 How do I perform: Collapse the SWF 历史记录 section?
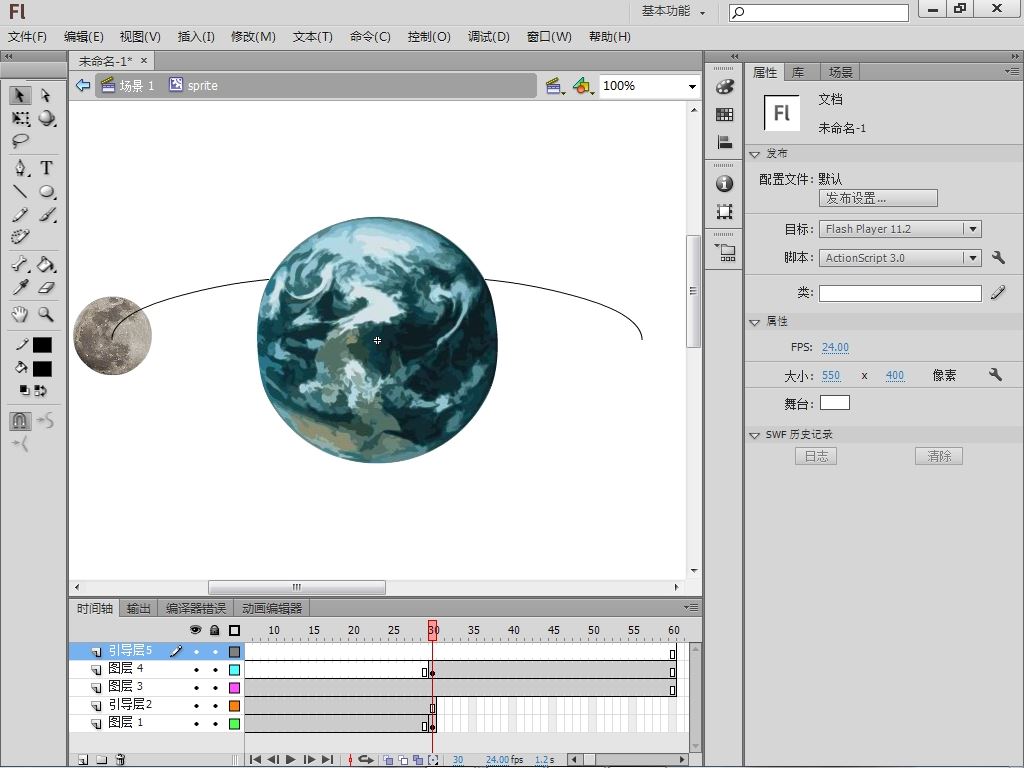[x=755, y=435]
